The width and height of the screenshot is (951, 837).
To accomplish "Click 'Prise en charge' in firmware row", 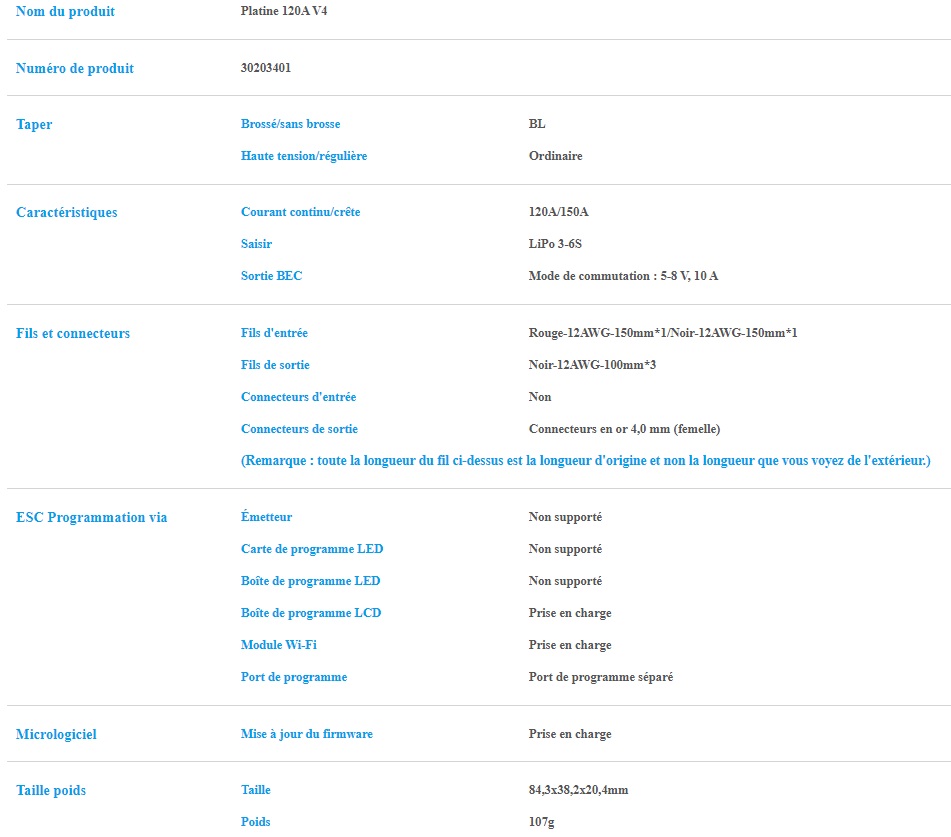I will coord(570,734).
